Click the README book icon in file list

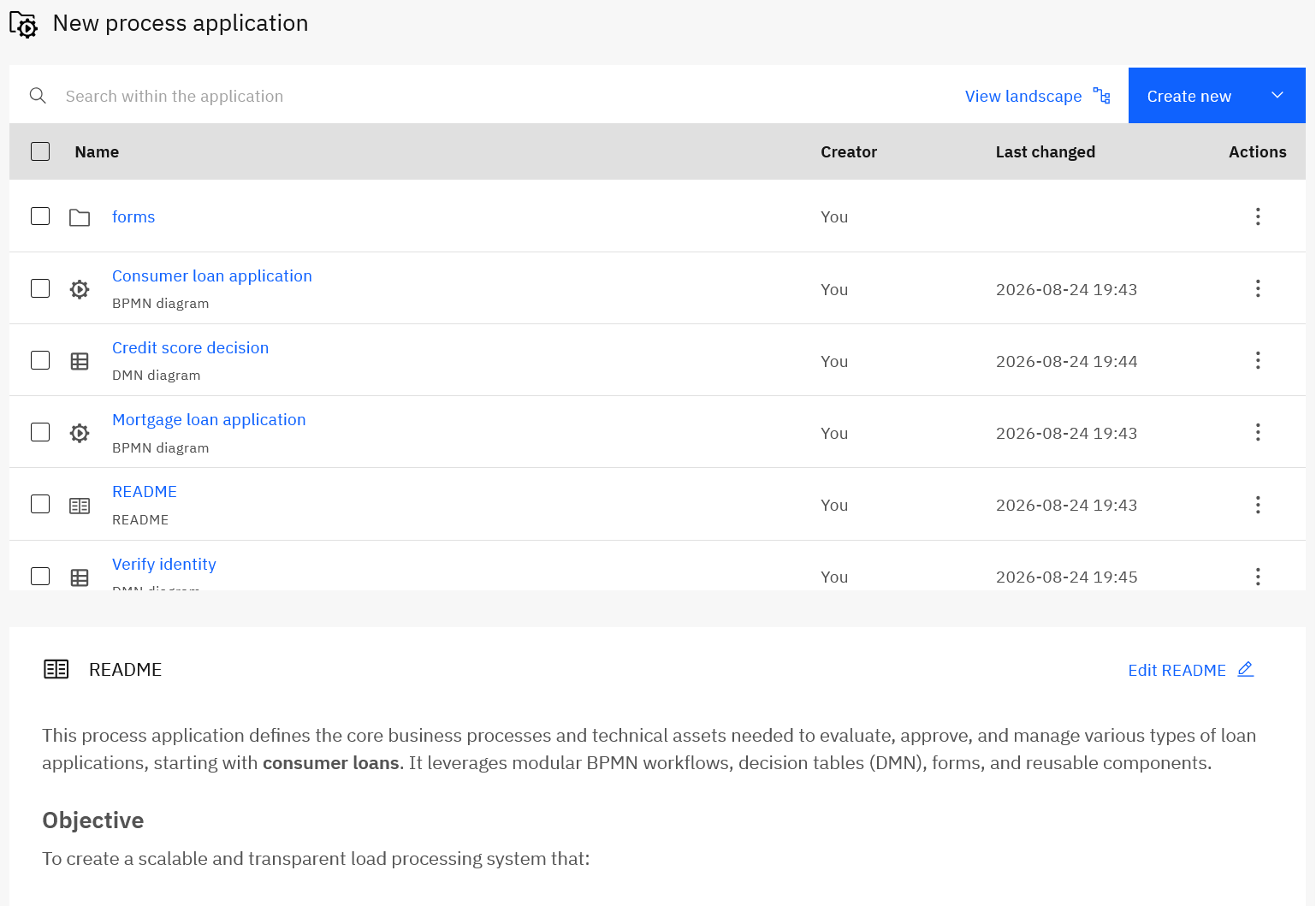tap(80, 506)
